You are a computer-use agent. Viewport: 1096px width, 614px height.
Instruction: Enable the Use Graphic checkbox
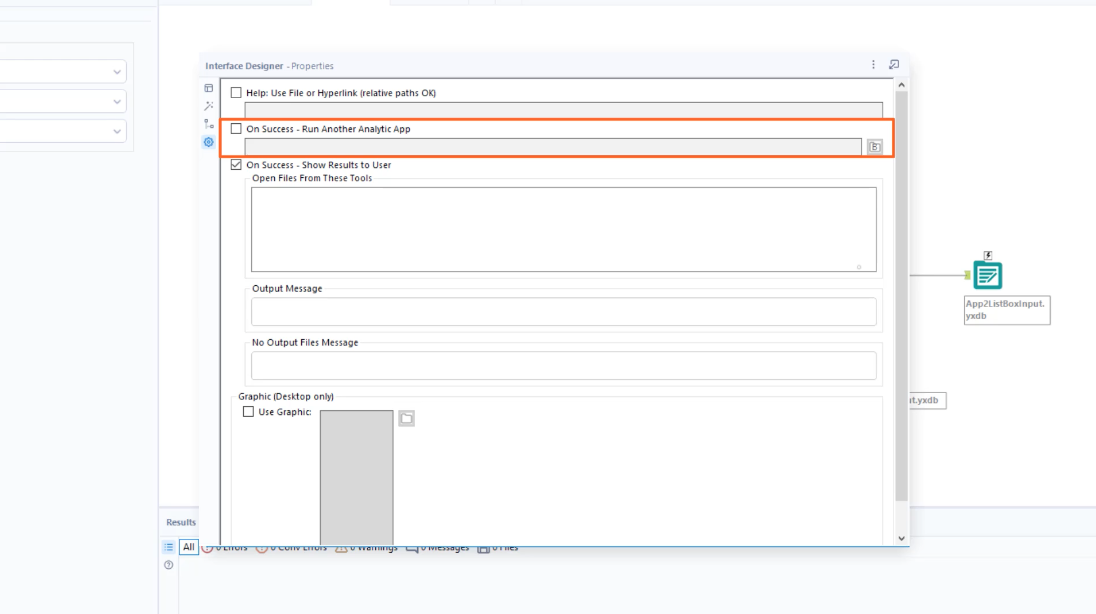(249, 411)
